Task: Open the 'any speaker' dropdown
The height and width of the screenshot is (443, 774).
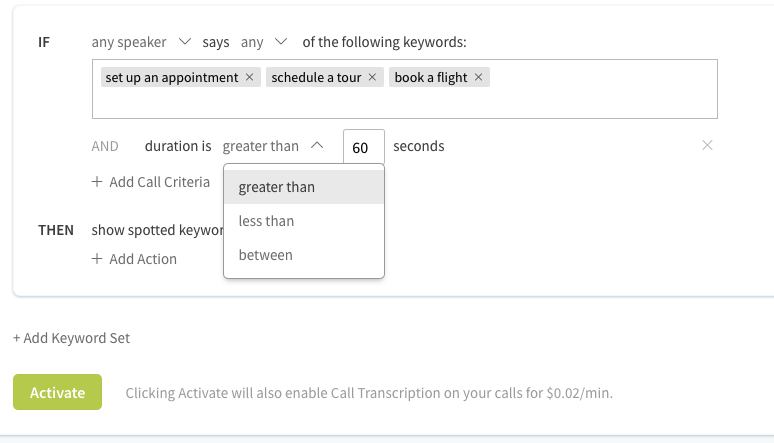Action: [141, 42]
